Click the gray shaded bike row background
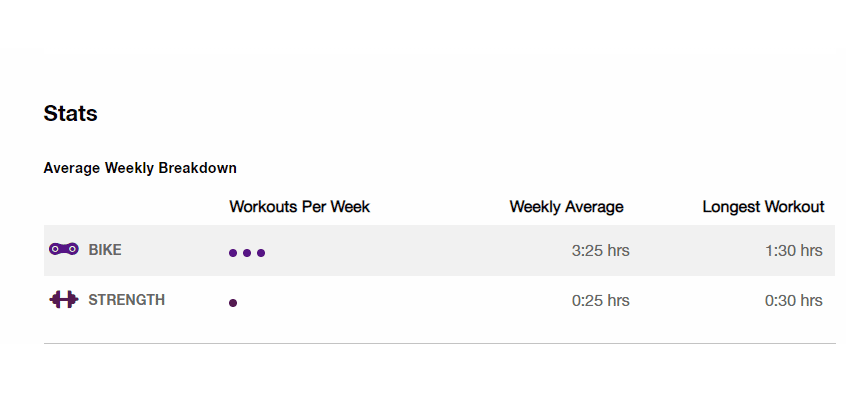 439,250
